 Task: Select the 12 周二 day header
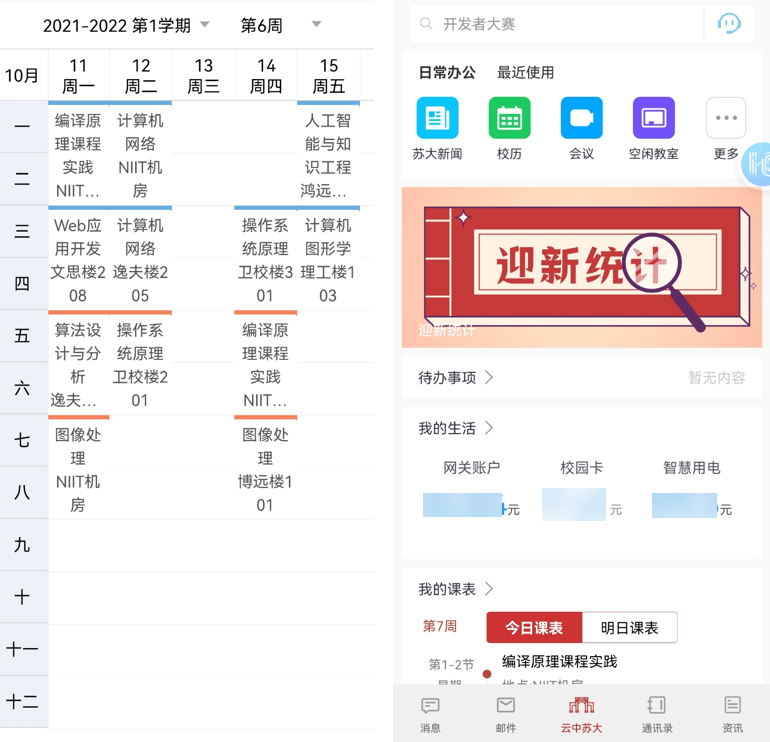[141, 75]
